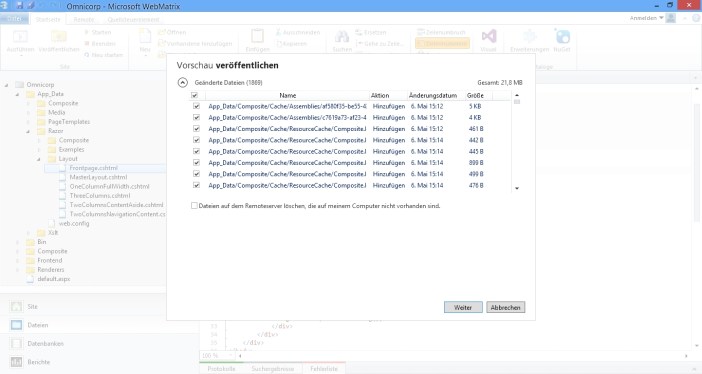The height and width of the screenshot is (374, 702).
Task: Click the Öffnen icon in the ribbon
Action: [162, 32]
